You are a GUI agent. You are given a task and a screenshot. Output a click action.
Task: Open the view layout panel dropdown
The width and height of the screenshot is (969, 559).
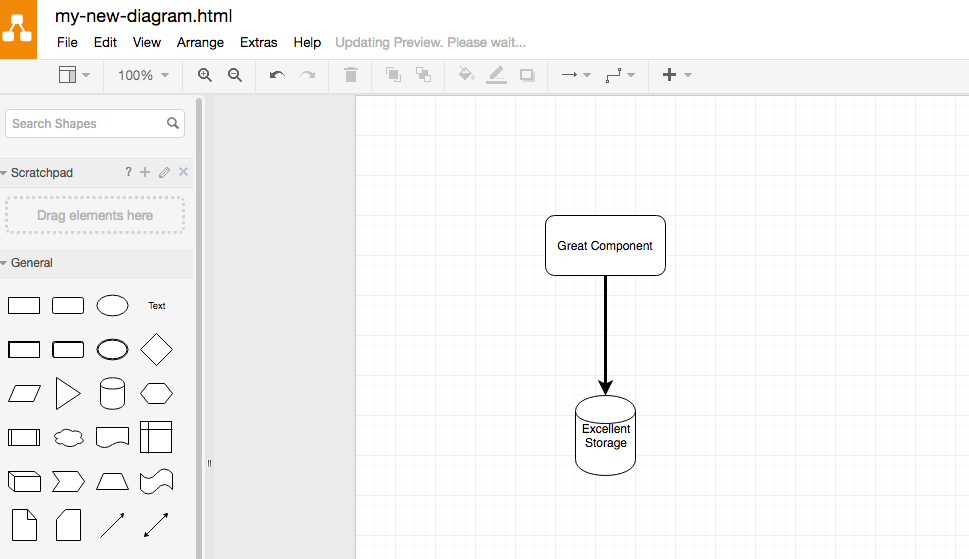[74, 75]
